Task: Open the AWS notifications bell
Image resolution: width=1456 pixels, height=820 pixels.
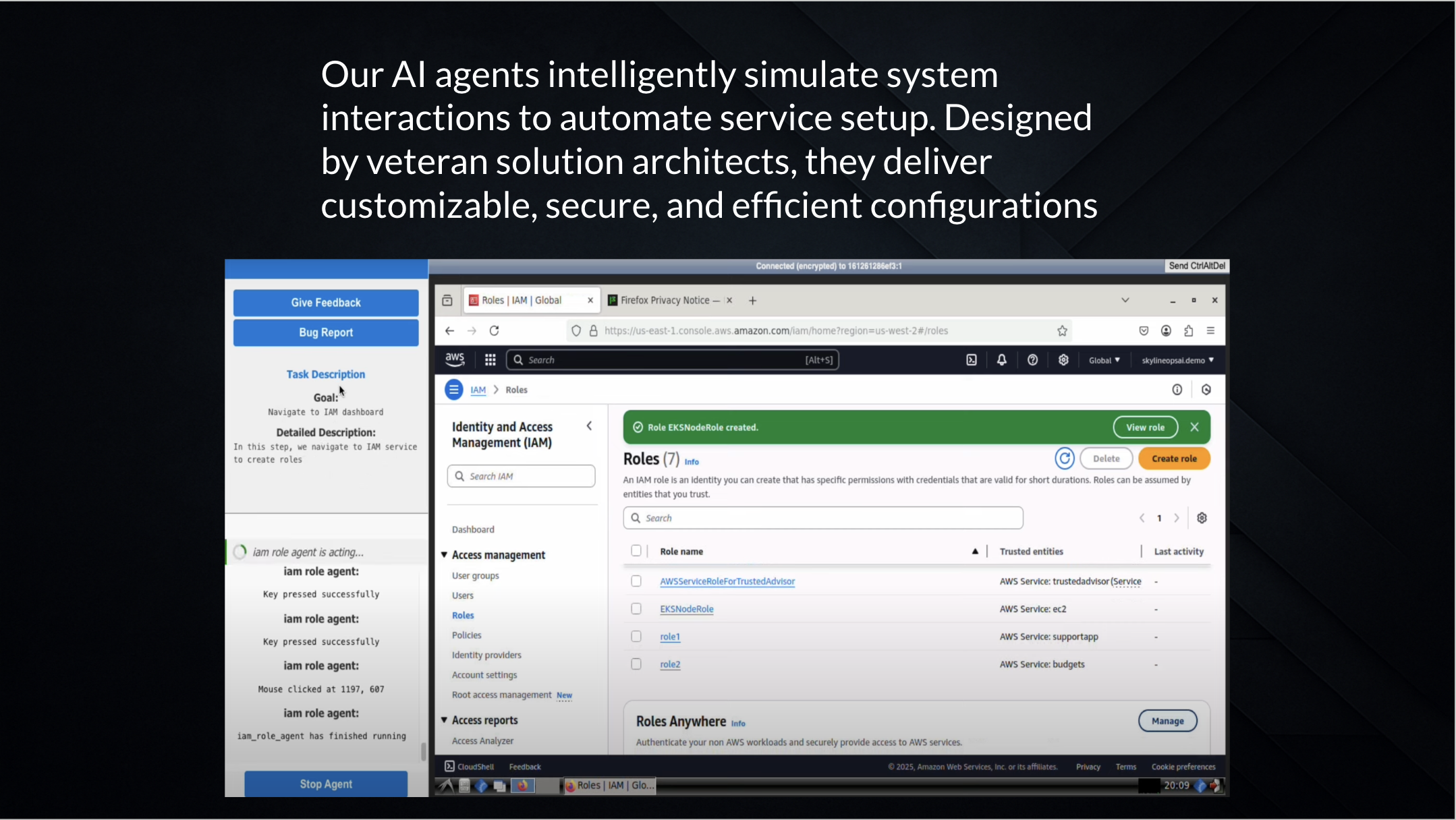Action: 1002,360
